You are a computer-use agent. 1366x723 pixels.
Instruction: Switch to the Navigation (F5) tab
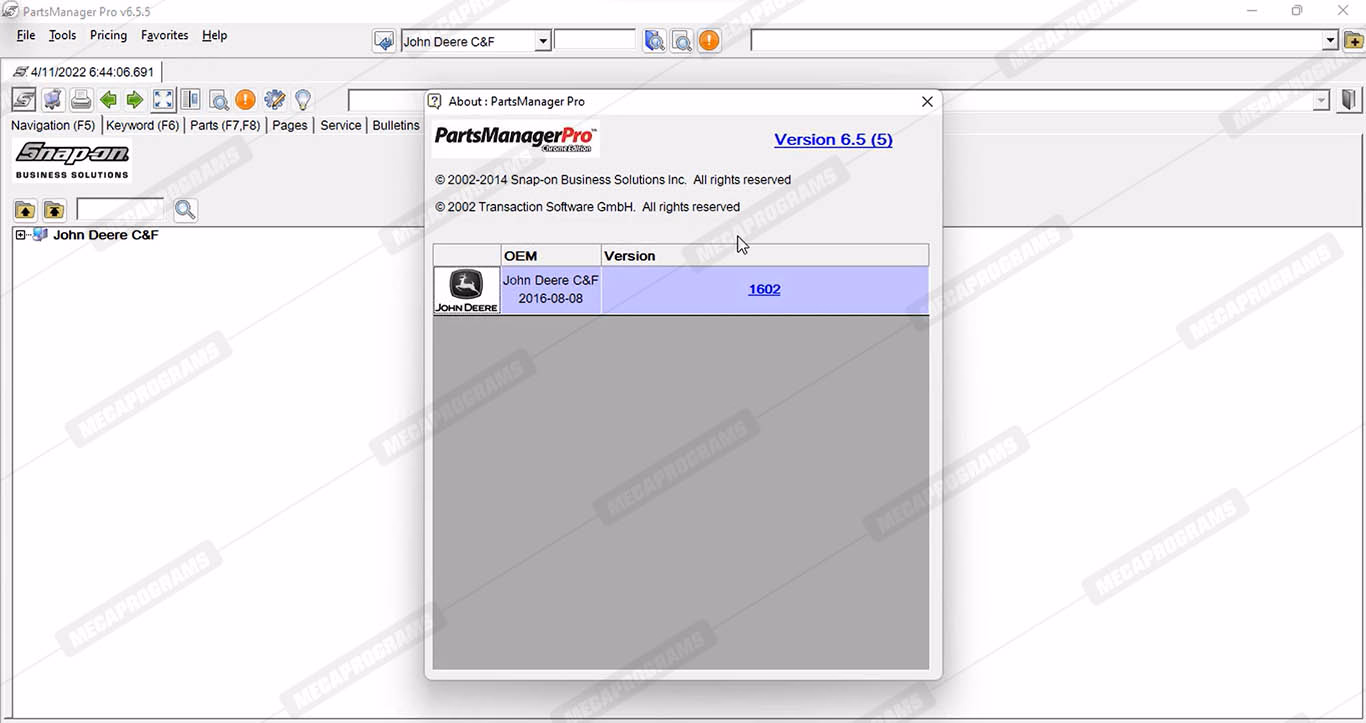[53, 125]
